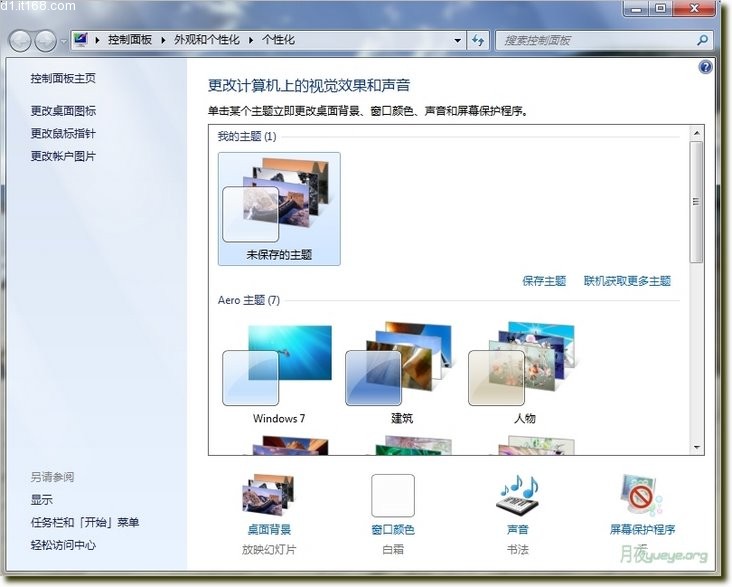Click the 更改桌面图标 sidebar link
Screen dimensions: 732x587
tap(63, 111)
